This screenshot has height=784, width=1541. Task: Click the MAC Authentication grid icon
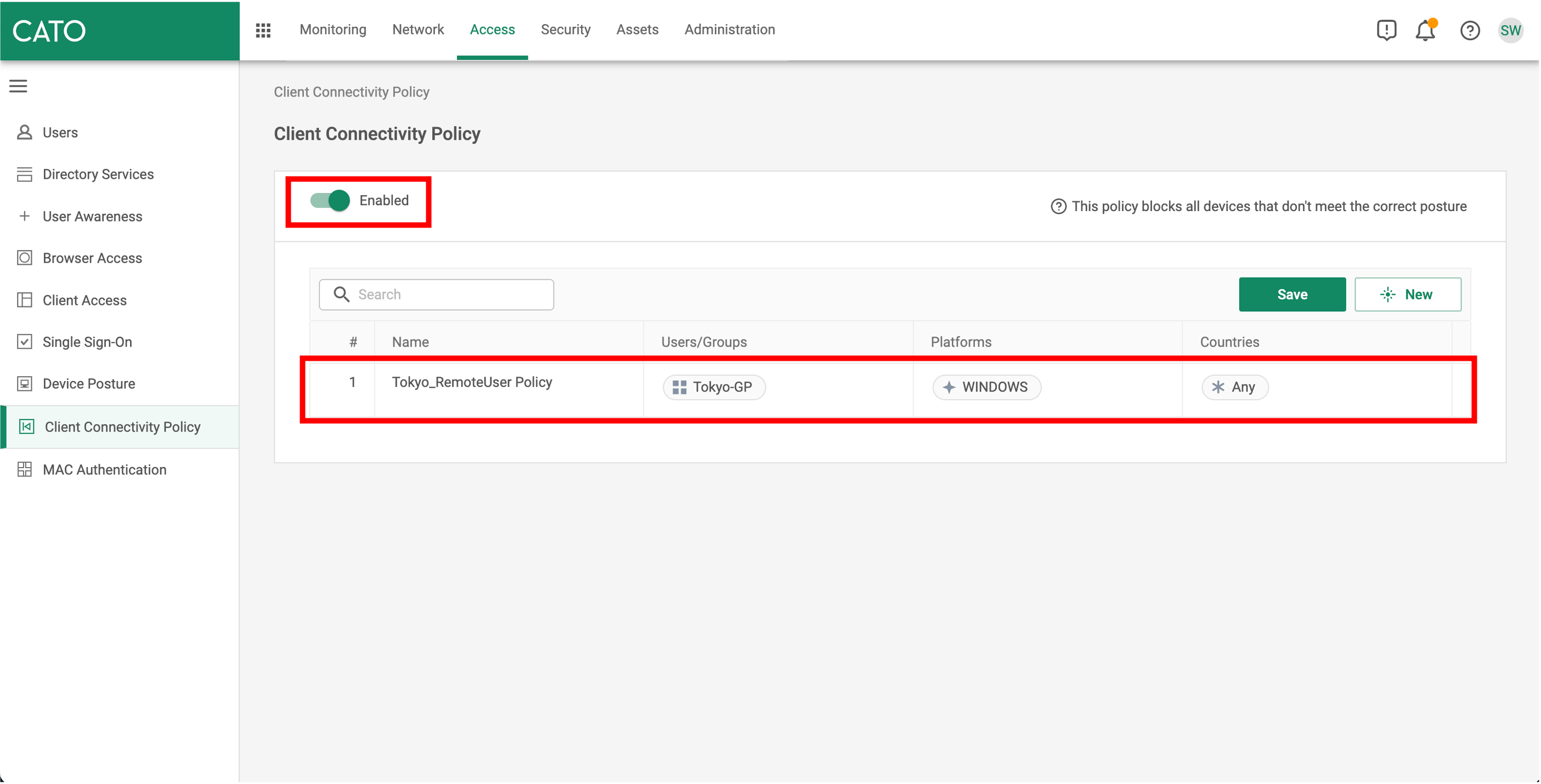[25, 469]
